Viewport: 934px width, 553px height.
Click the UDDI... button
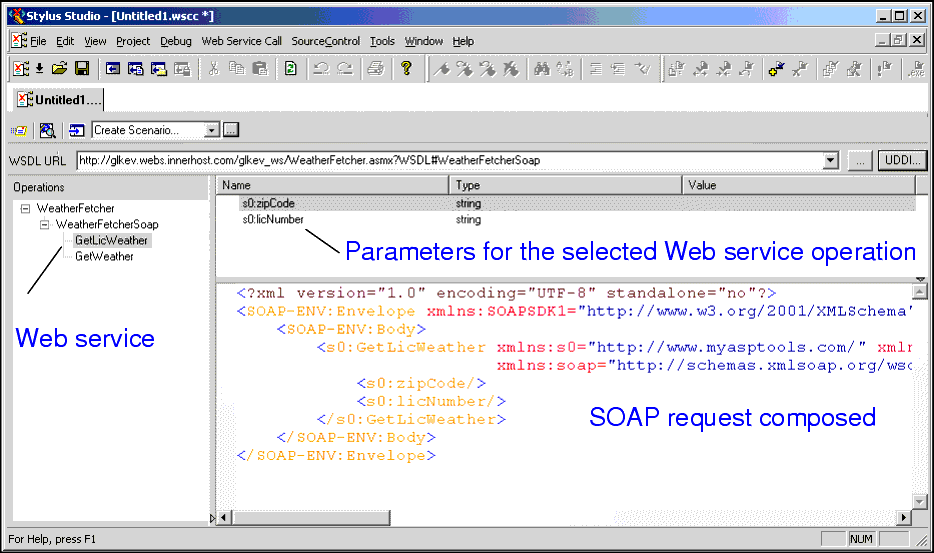click(902, 160)
